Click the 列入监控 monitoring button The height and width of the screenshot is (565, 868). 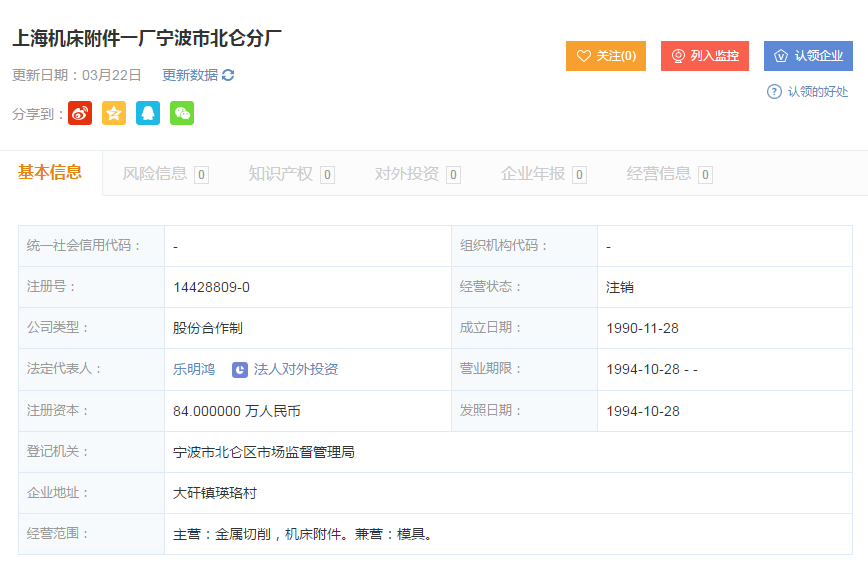tap(705, 56)
